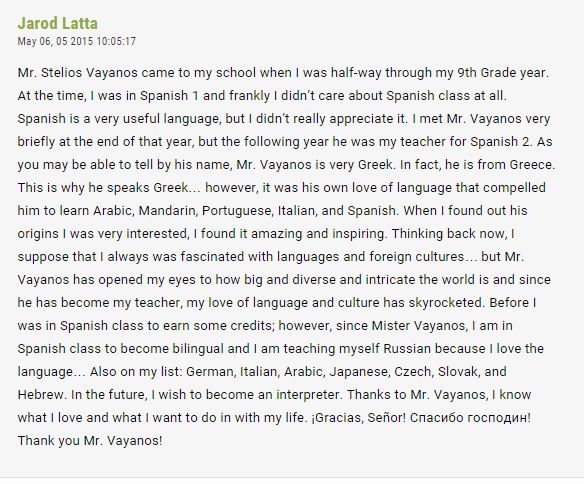The width and height of the screenshot is (584, 484).
Task: Click the May 06 2015 timestamp
Action: coord(77,41)
